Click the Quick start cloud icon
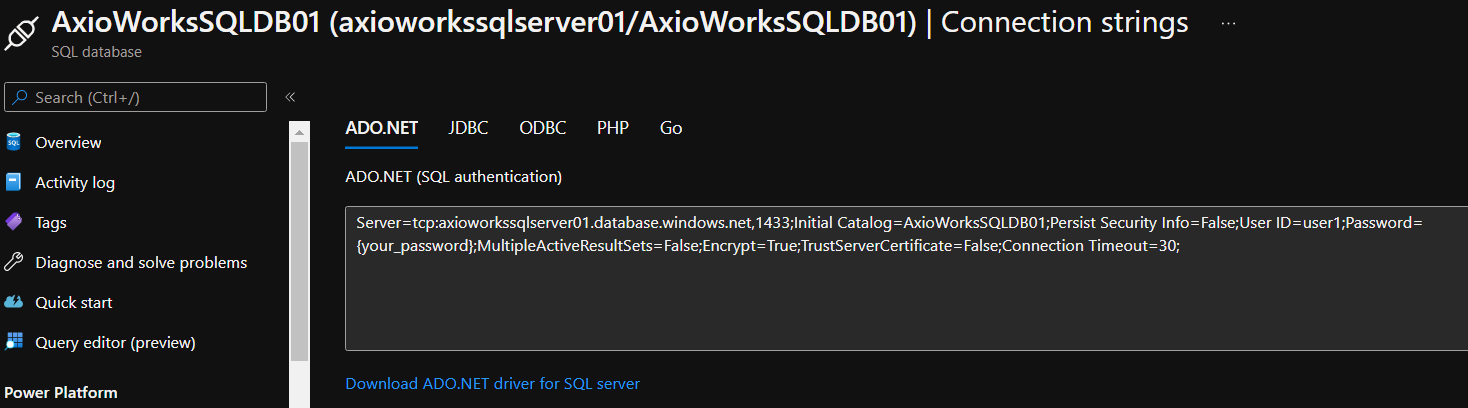The width and height of the screenshot is (1468, 408). pyautogui.click(x=13, y=302)
